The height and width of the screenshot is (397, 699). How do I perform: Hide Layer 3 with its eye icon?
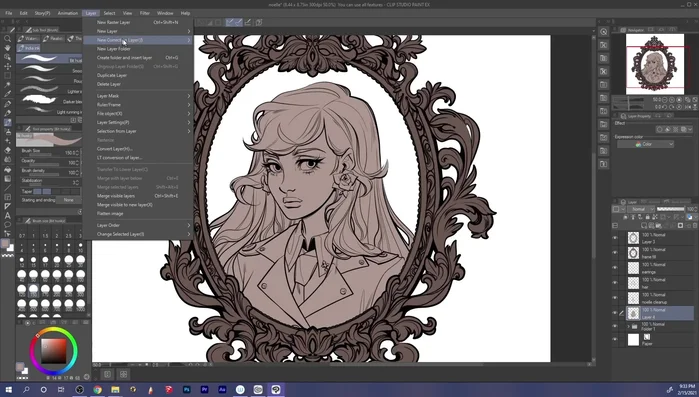[x=615, y=238]
